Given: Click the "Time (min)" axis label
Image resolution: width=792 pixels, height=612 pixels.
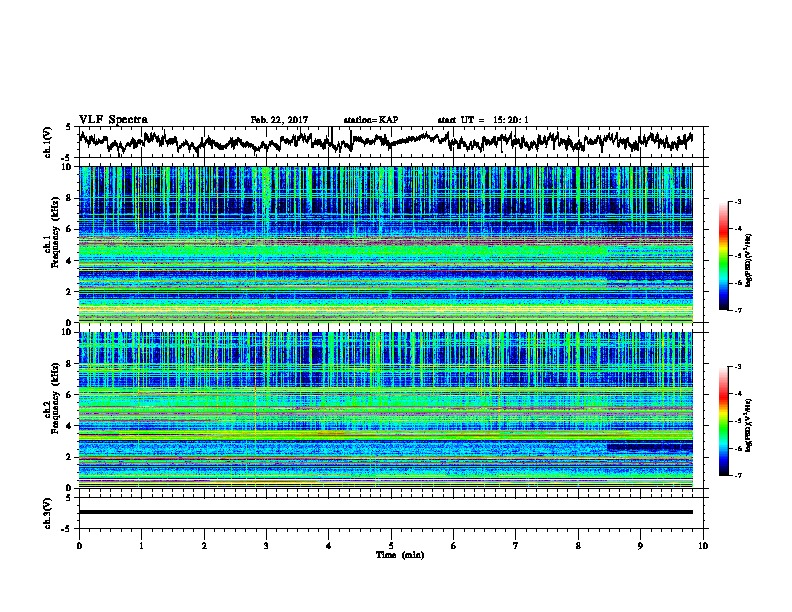Looking at the screenshot, I should (x=400, y=555).
